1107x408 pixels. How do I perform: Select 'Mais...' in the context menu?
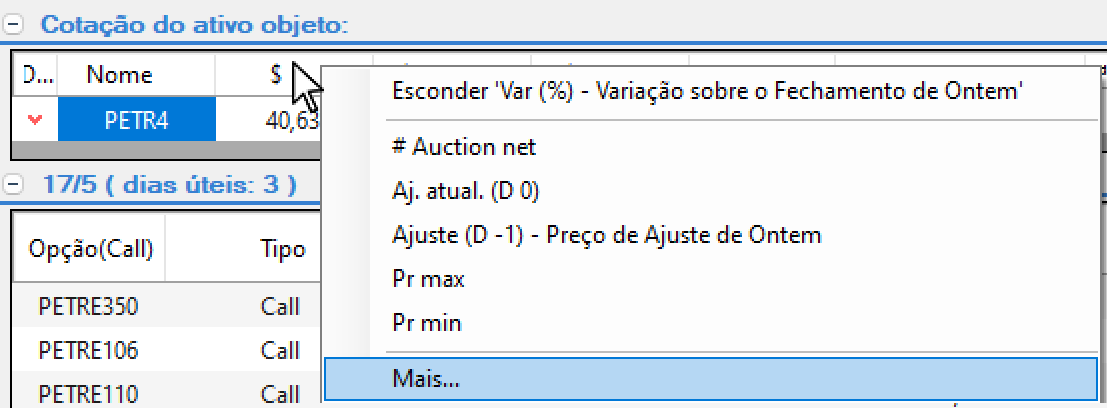point(712,379)
